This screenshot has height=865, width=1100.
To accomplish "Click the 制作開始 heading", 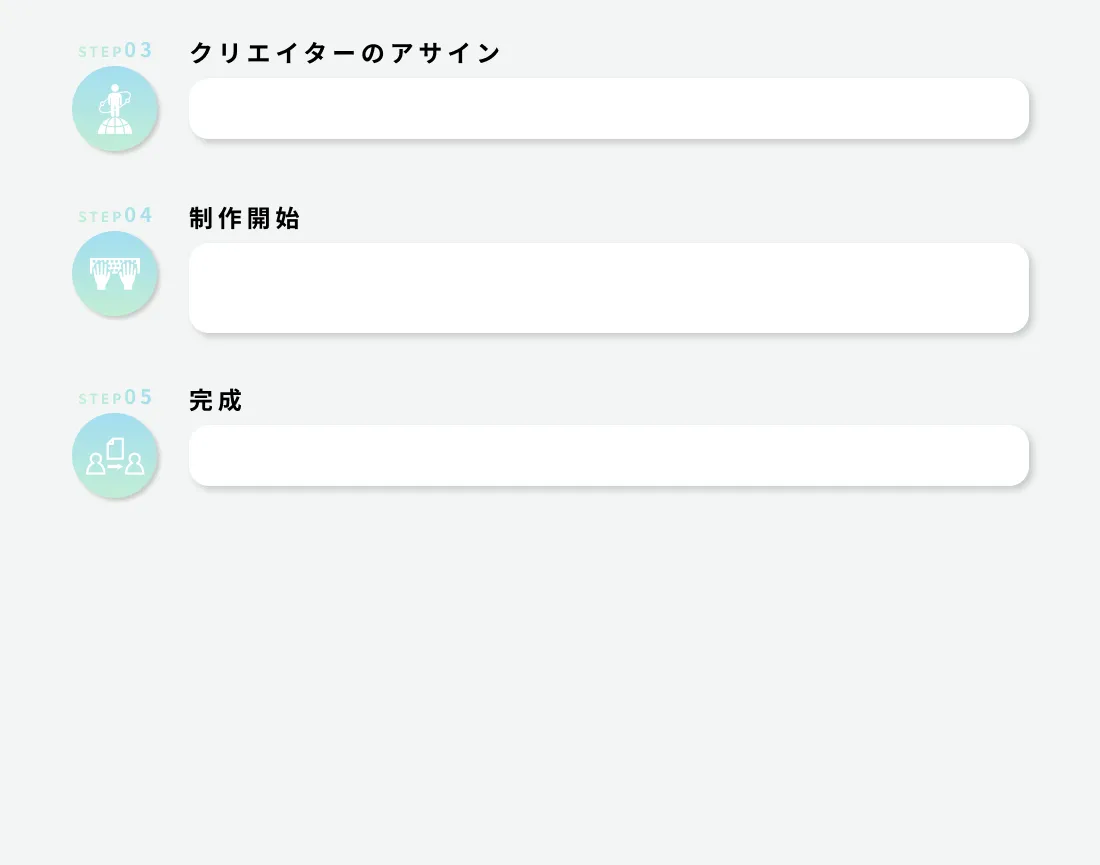I will pos(245,219).
